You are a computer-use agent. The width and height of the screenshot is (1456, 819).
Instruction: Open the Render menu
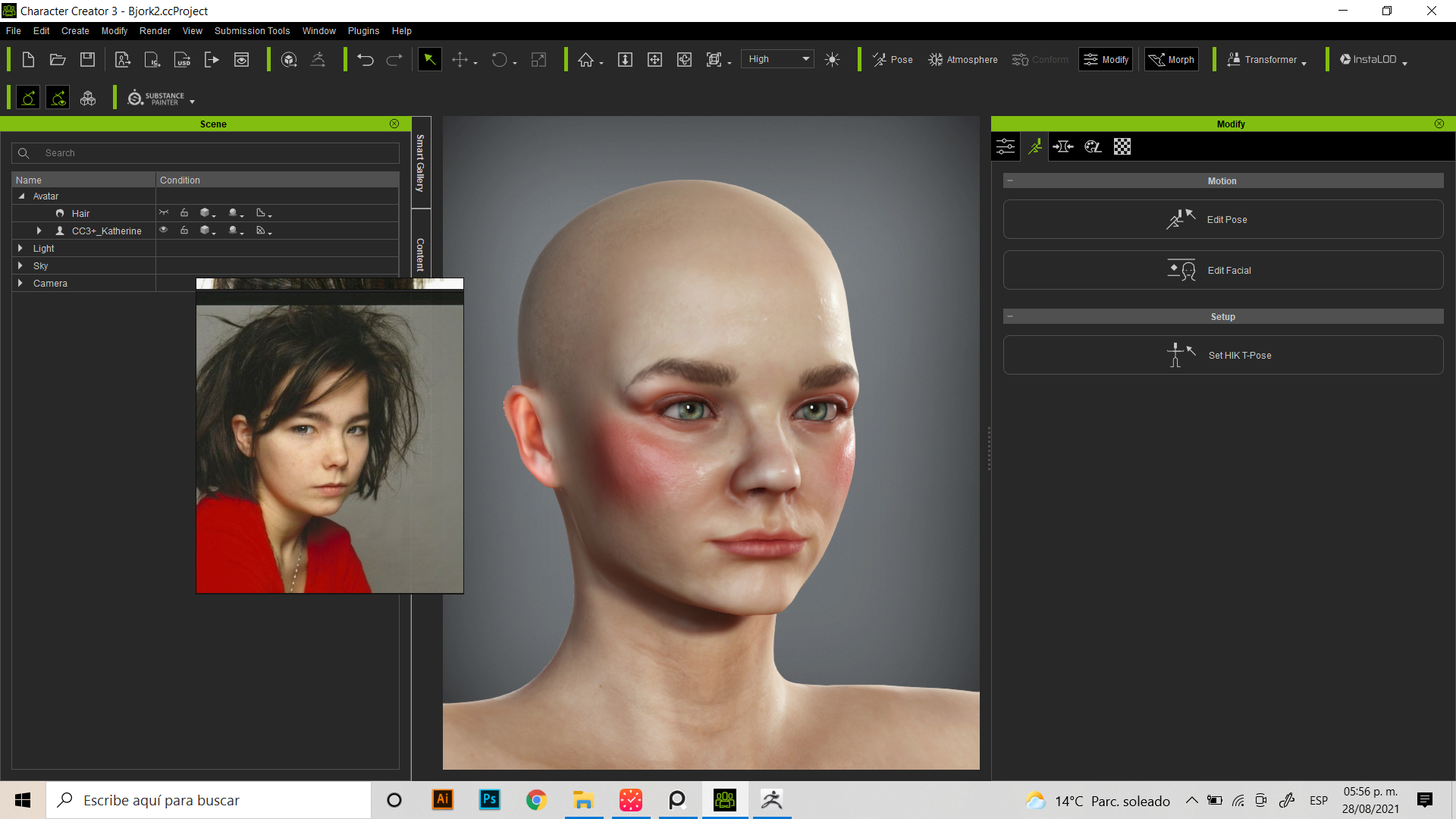coord(155,31)
